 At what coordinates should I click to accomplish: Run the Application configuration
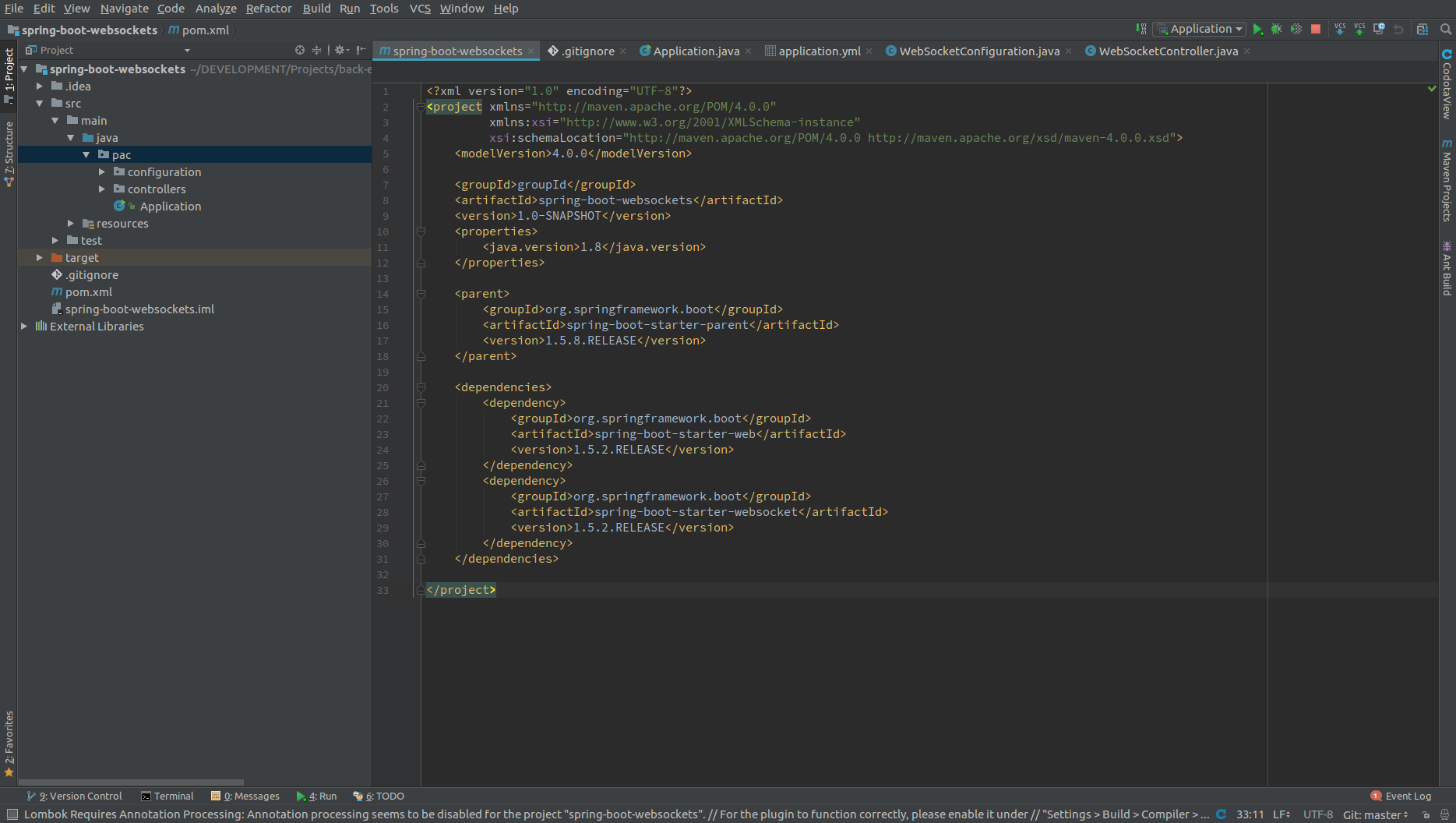1257,29
